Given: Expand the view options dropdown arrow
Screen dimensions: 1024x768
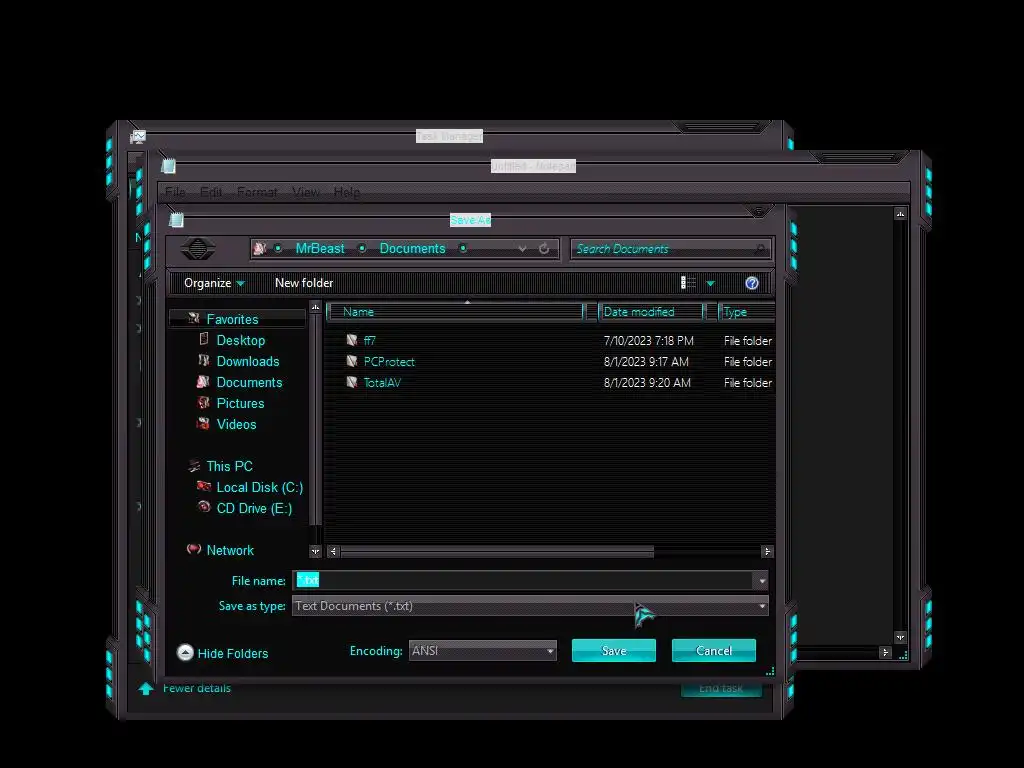Looking at the screenshot, I should (711, 283).
